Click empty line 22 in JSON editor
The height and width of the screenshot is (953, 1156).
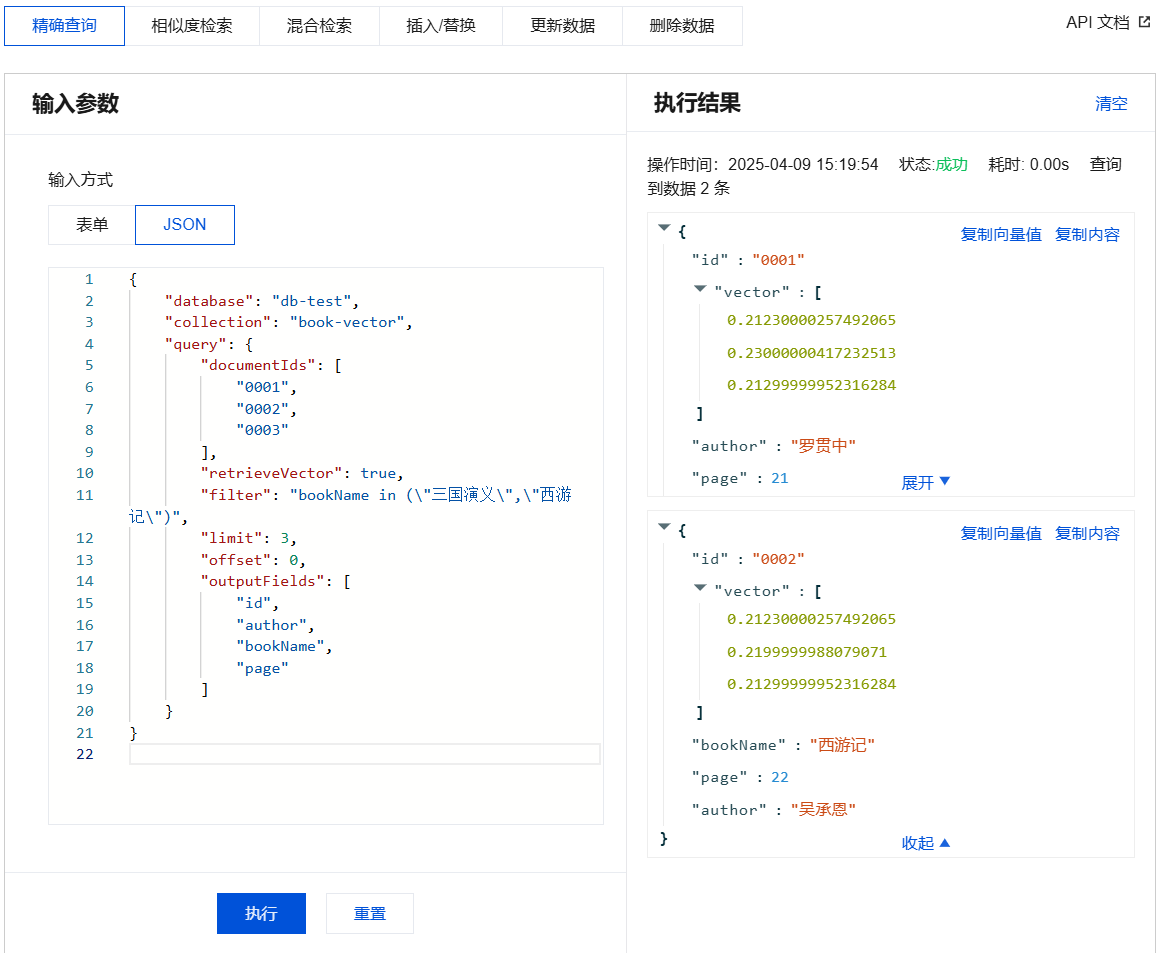pos(364,754)
